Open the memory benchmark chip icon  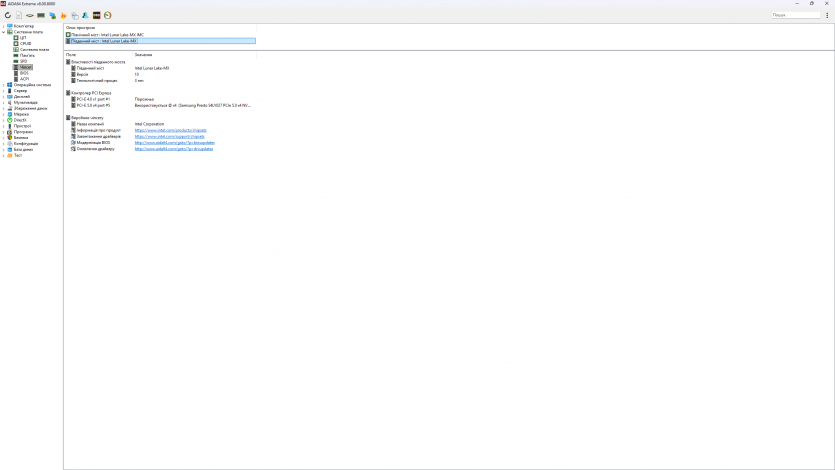(41, 15)
